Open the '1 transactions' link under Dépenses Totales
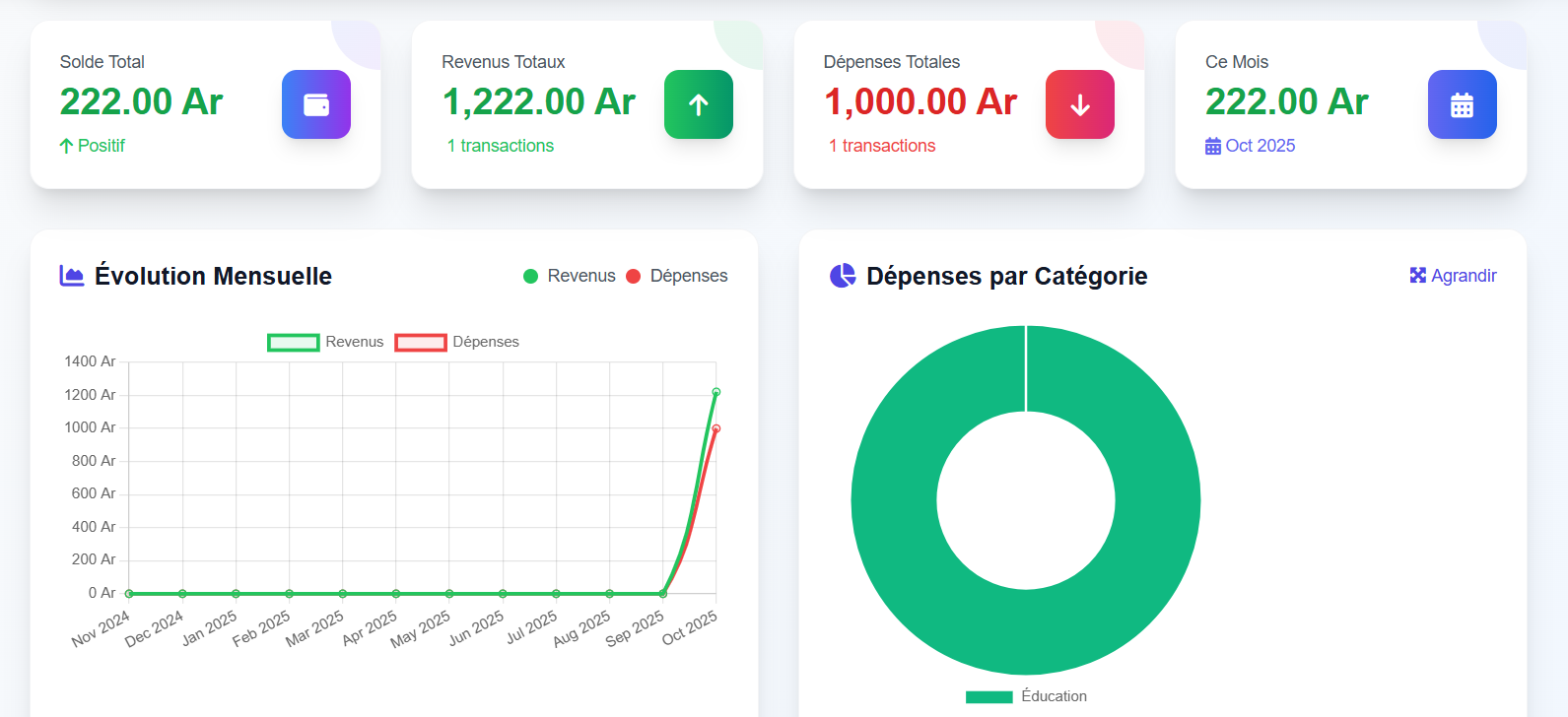This screenshot has width=1568, height=717. (x=882, y=146)
